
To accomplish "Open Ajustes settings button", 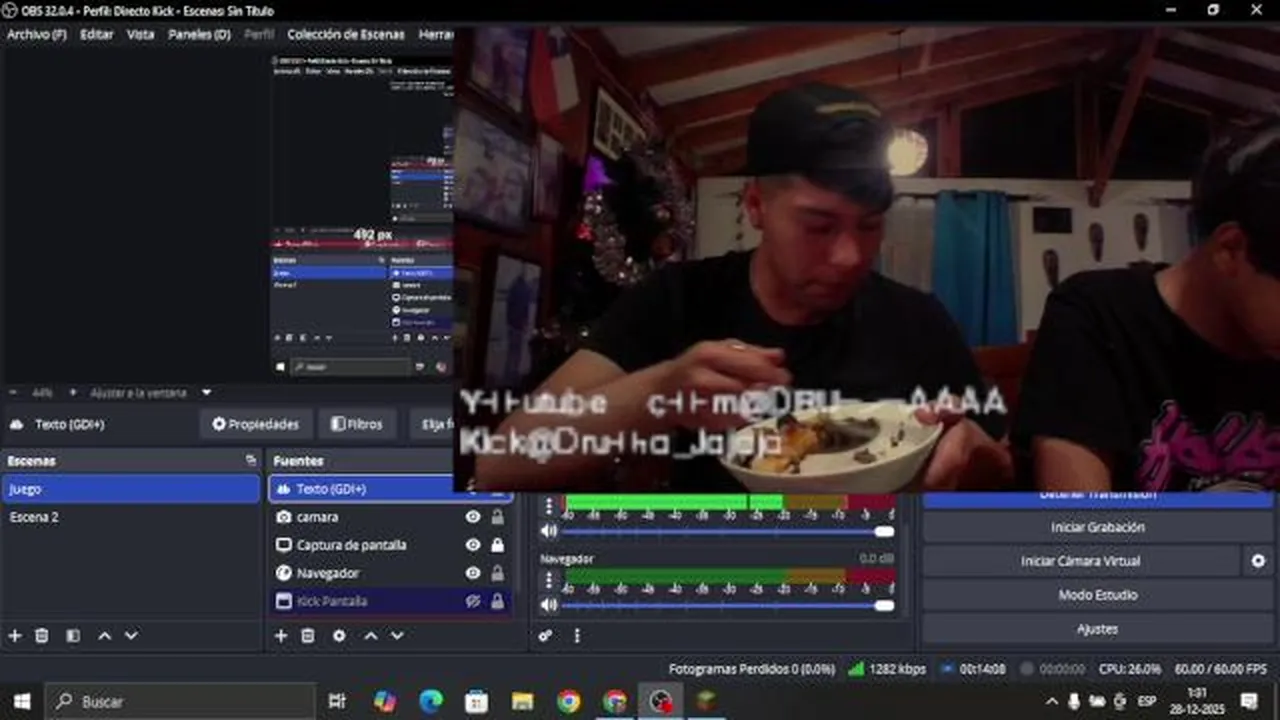I will point(1097,629).
